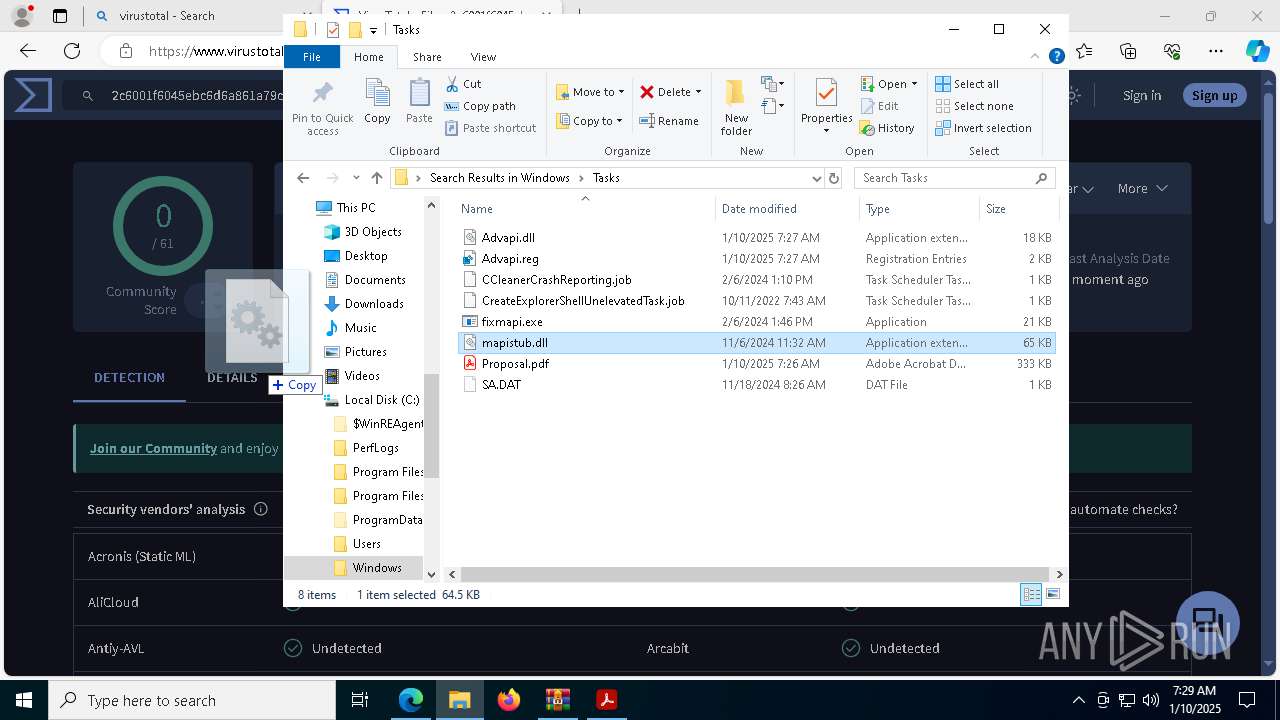Create a New folder
This screenshot has width=1280, height=720.
(x=736, y=107)
